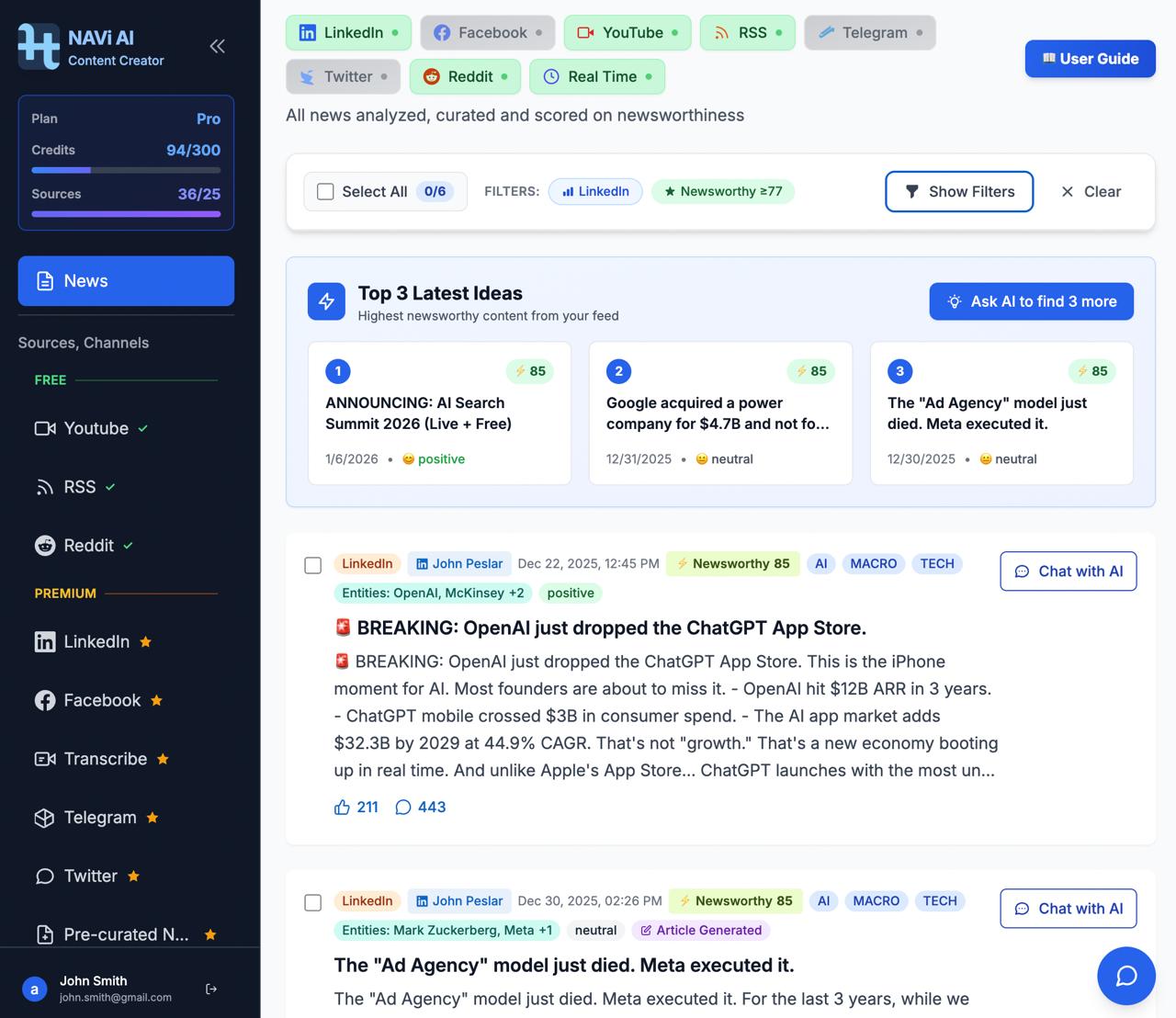Screen dimensions: 1176x1018
Task: Click the Pre-curated news document icon
Action: pos(45,934)
